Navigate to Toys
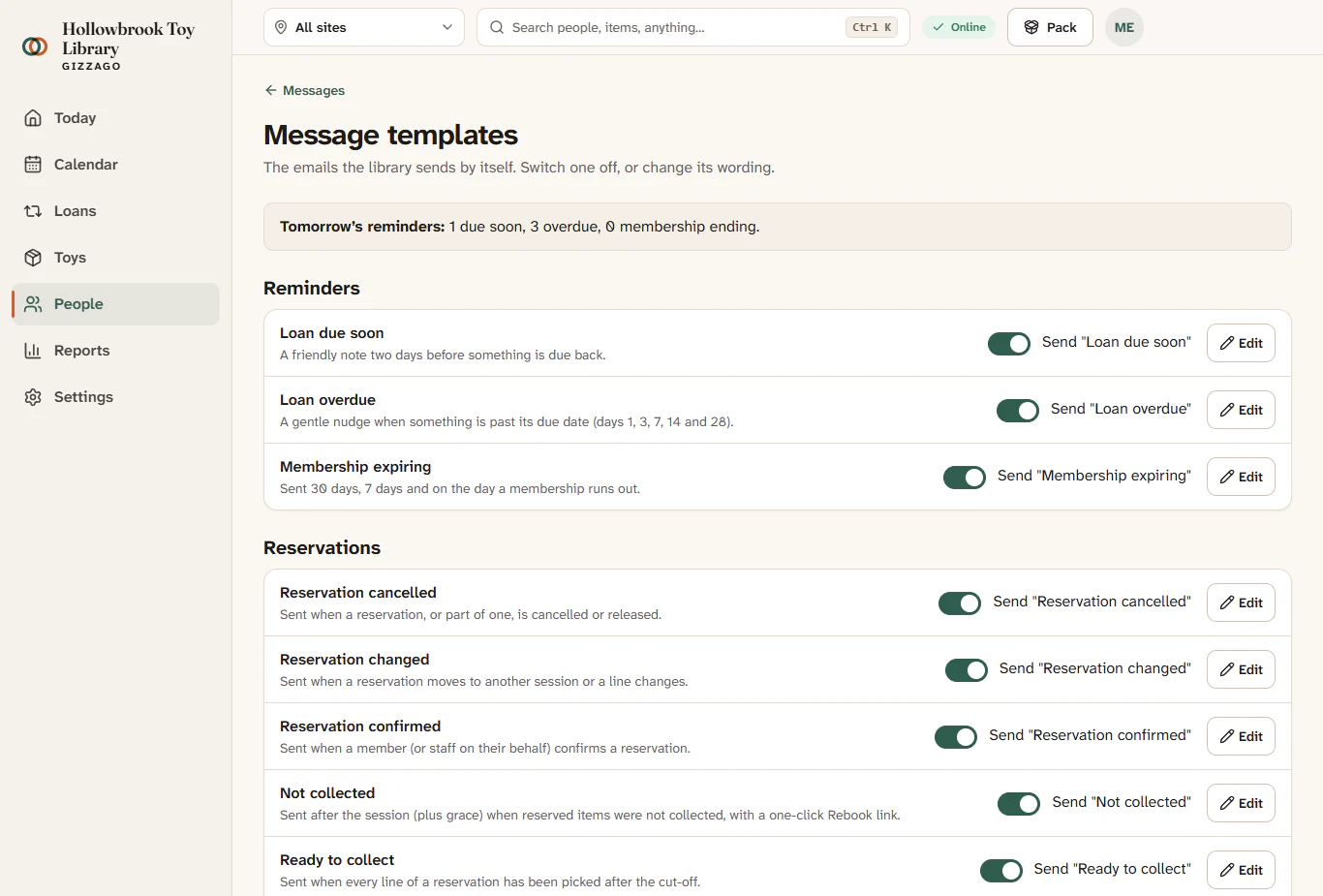 point(115,258)
